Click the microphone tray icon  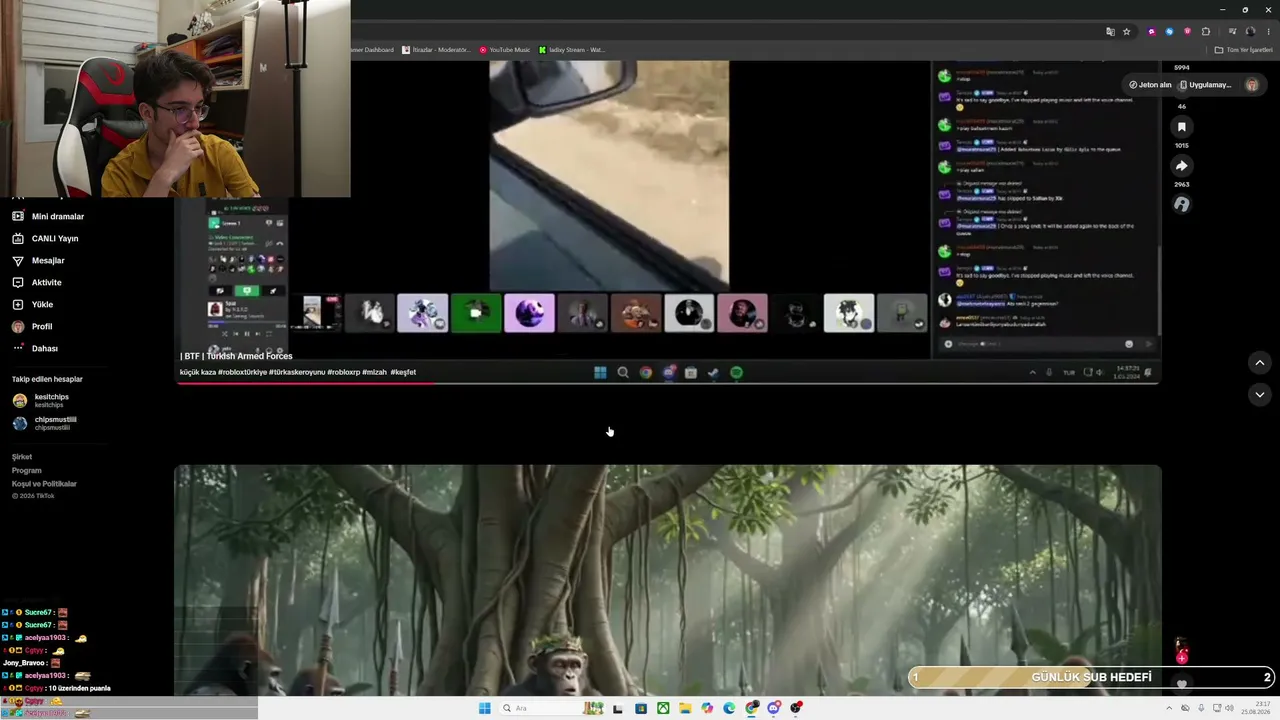click(x=1200, y=708)
